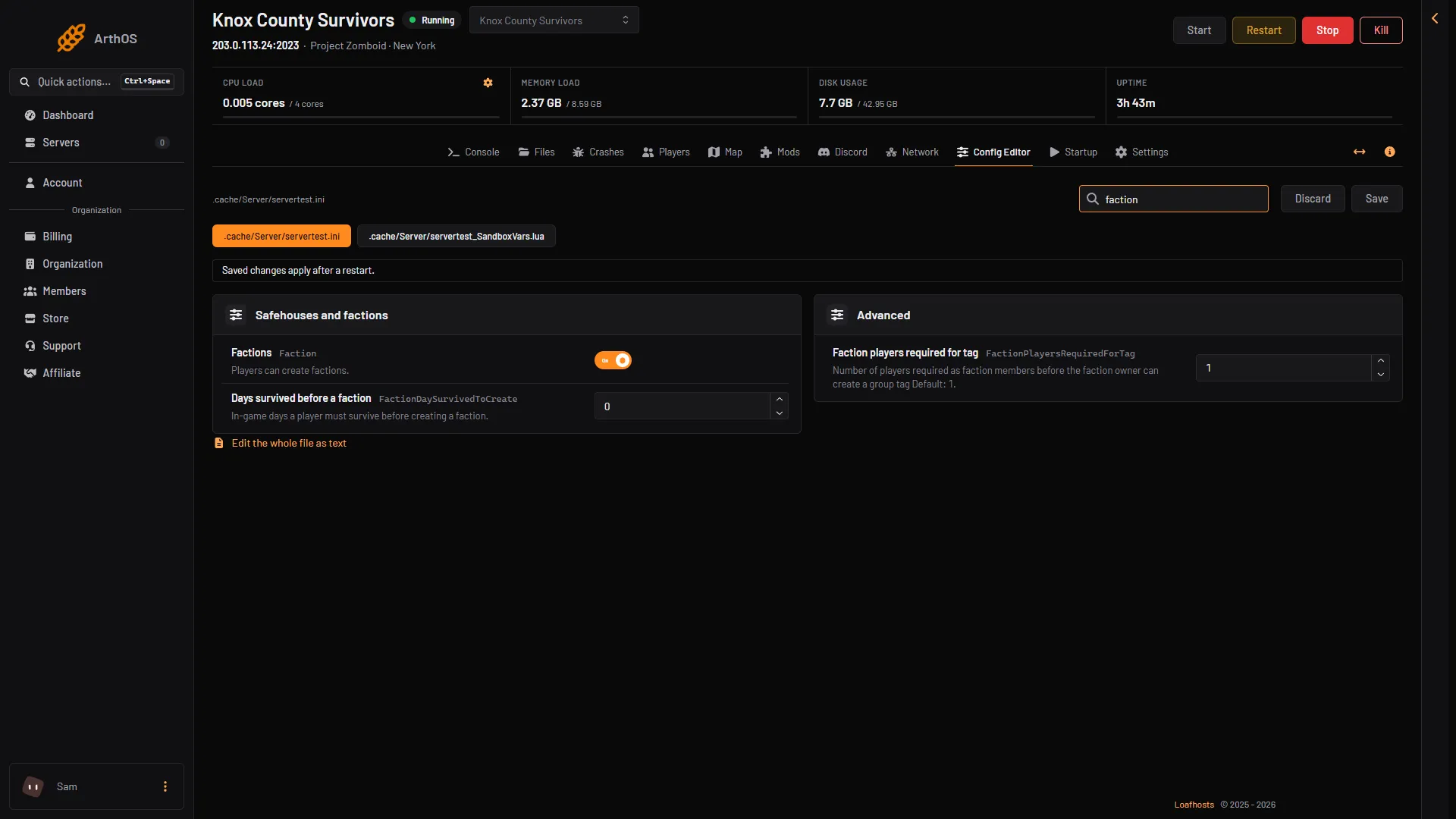
Task: Open CPU load settings gear icon
Action: pyautogui.click(x=488, y=83)
